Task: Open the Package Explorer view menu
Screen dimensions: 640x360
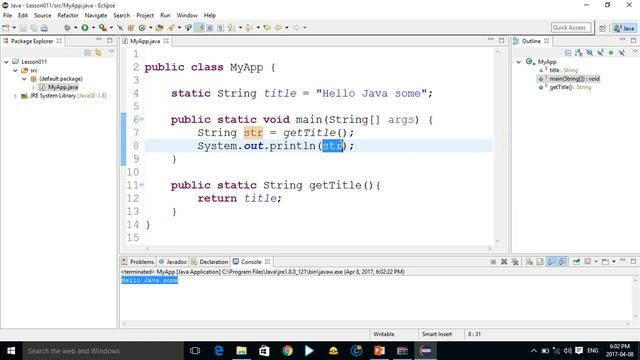Action: [x=111, y=52]
